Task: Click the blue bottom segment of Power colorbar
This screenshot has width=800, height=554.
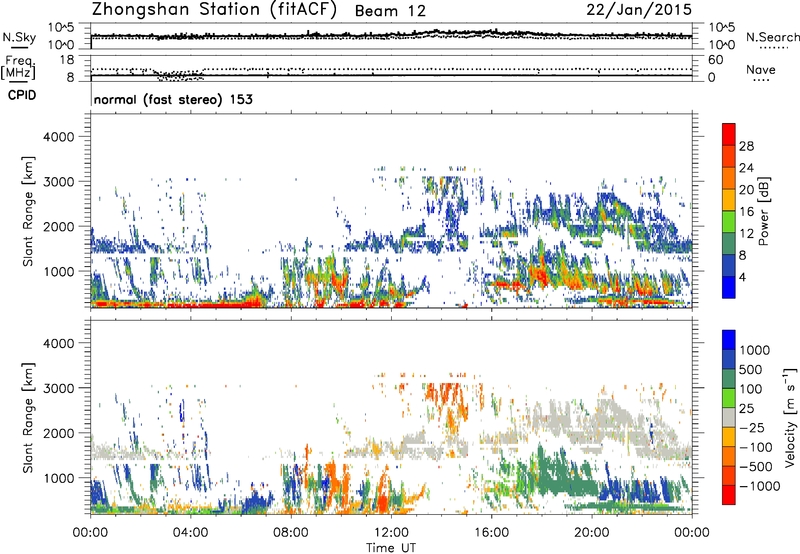Action: [729, 287]
